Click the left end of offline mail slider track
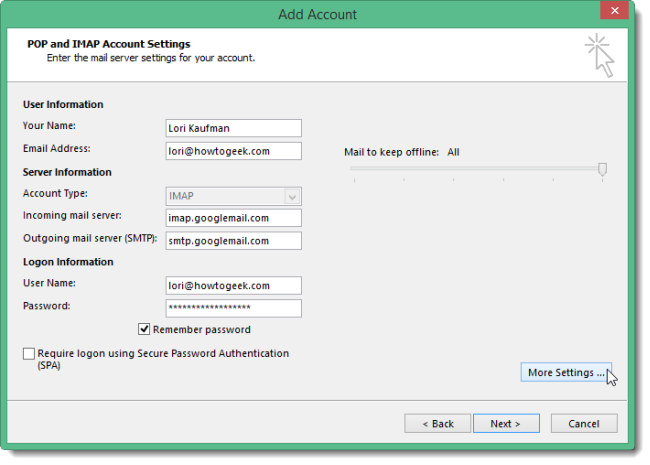The height and width of the screenshot is (465, 650). click(354, 170)
